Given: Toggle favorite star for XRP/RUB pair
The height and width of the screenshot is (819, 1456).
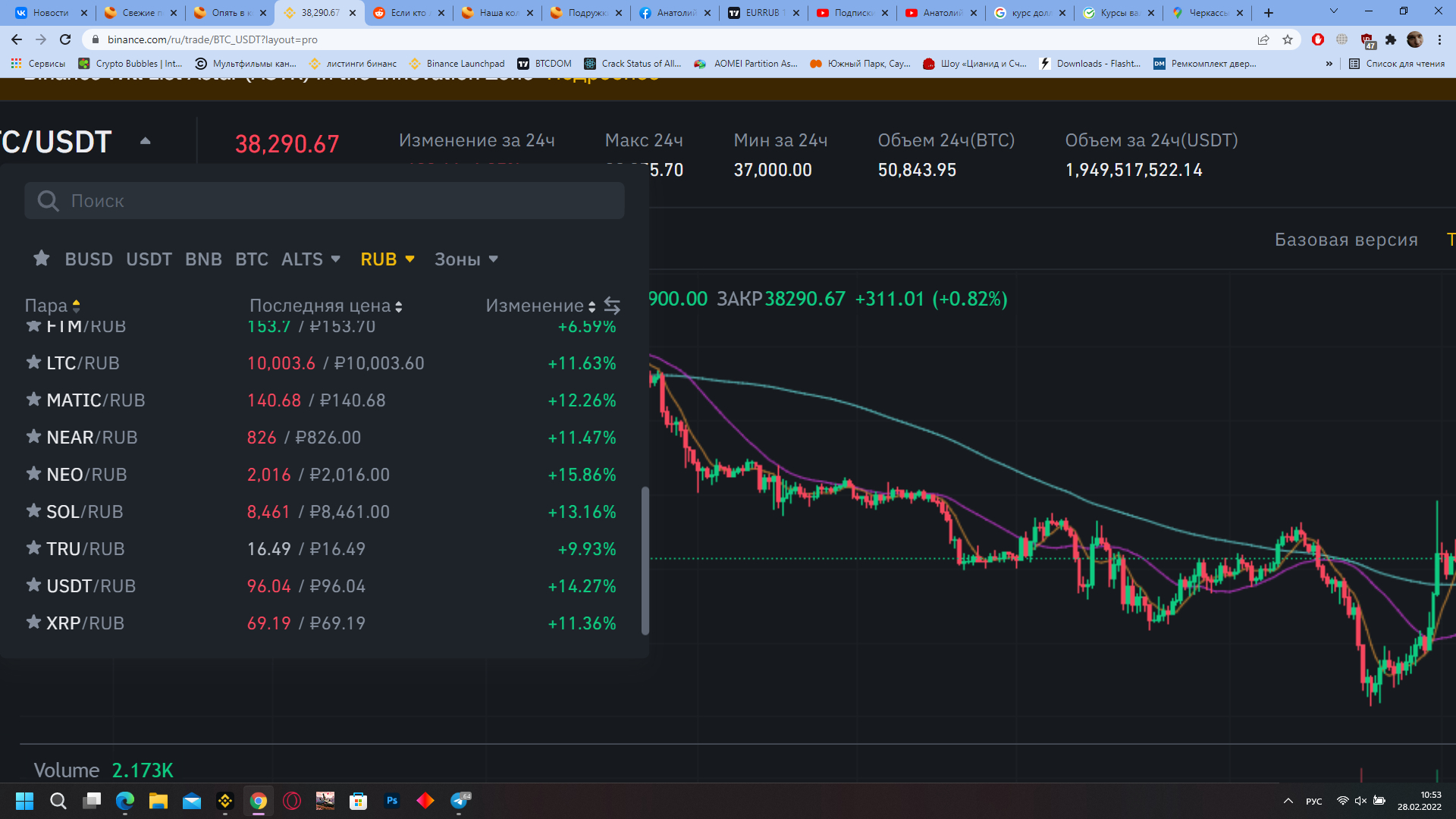Looking at the screenshot, I should pos(33,623).
